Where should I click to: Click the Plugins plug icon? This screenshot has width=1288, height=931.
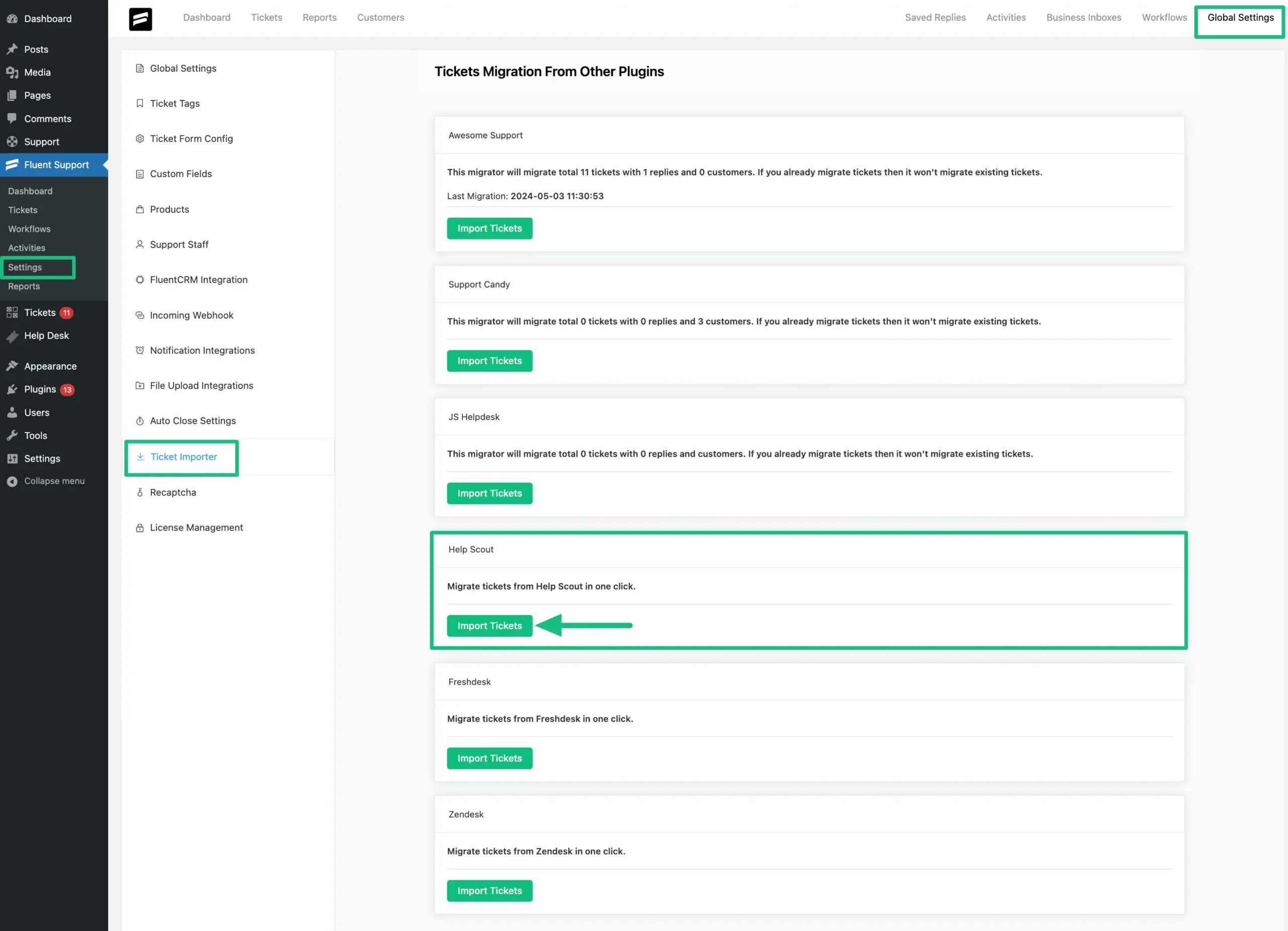[12, 389]
